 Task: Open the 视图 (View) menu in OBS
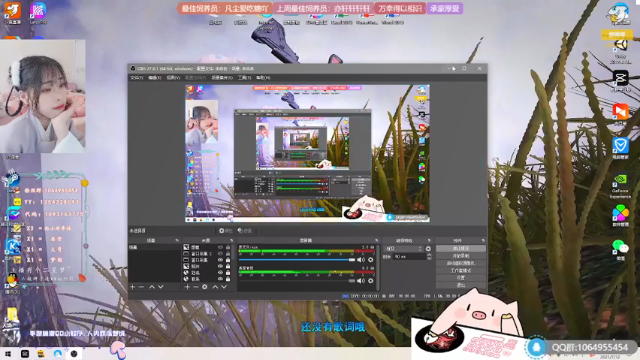(173, 78)
